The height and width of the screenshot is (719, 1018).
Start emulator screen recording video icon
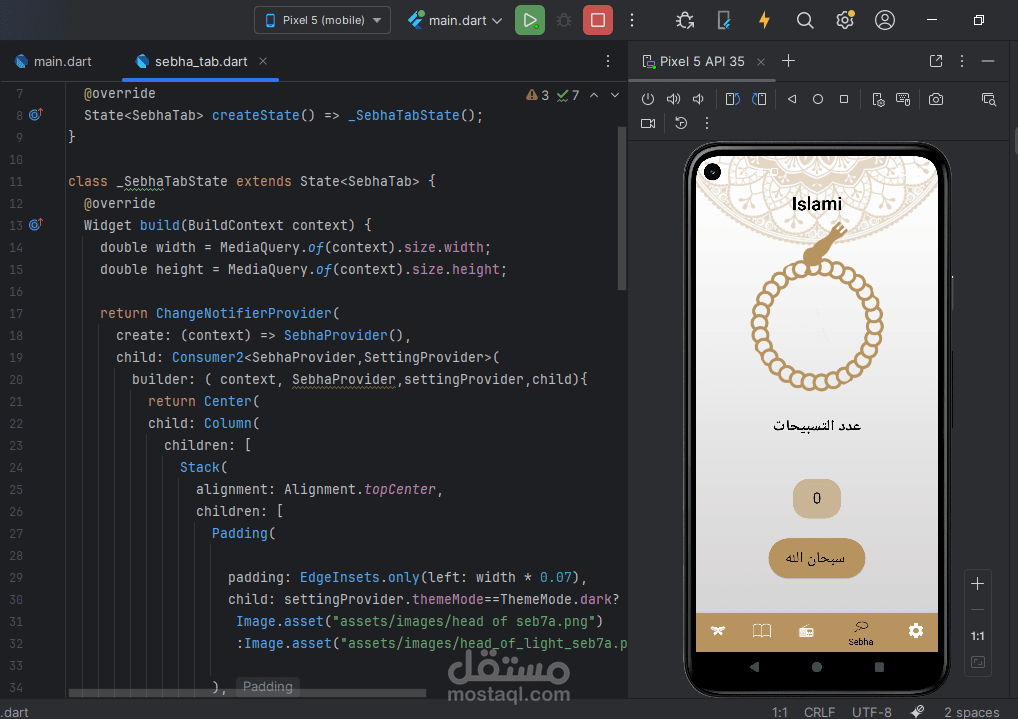pyautogui.click(x=648, y=123)
